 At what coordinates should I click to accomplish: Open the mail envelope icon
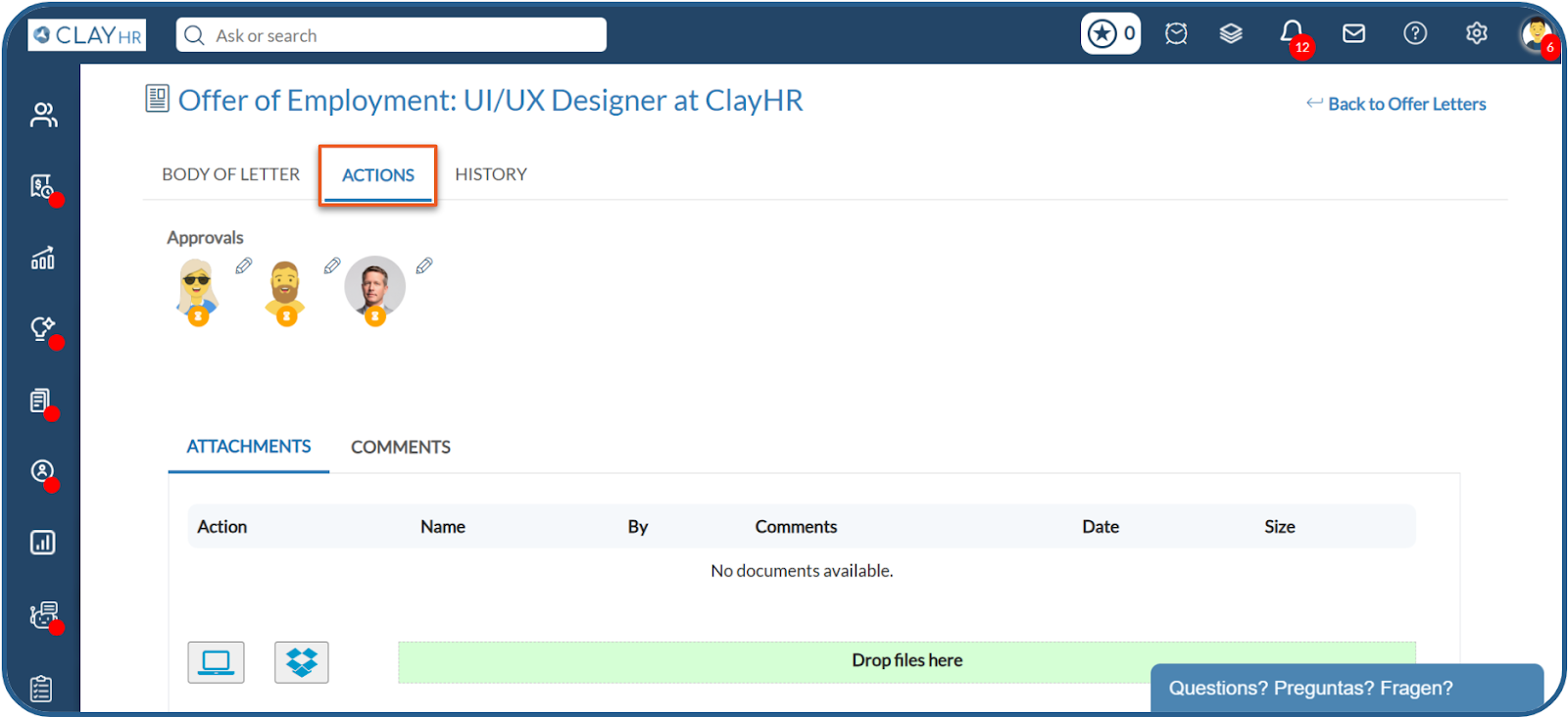1353,34
